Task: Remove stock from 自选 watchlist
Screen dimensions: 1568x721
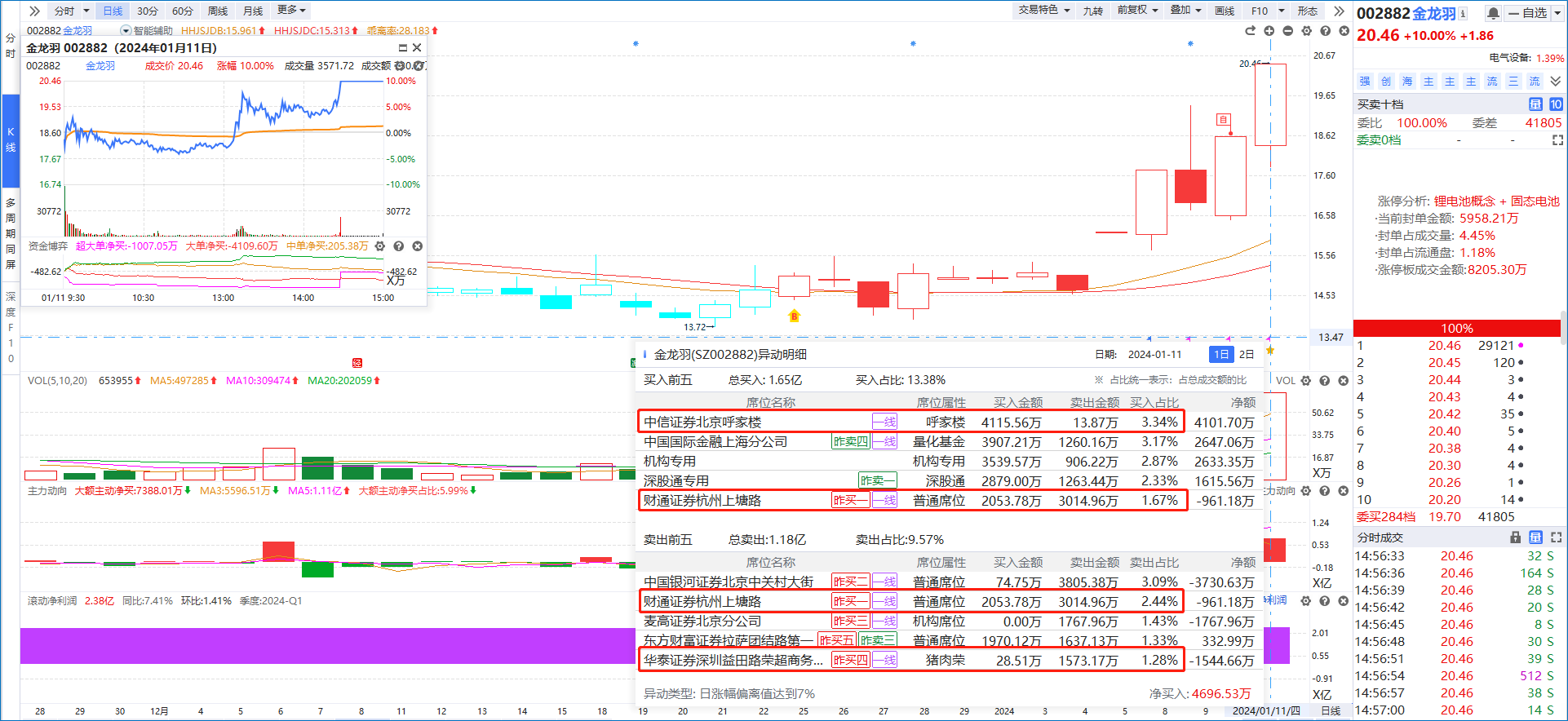Action: coord(1527,13)
